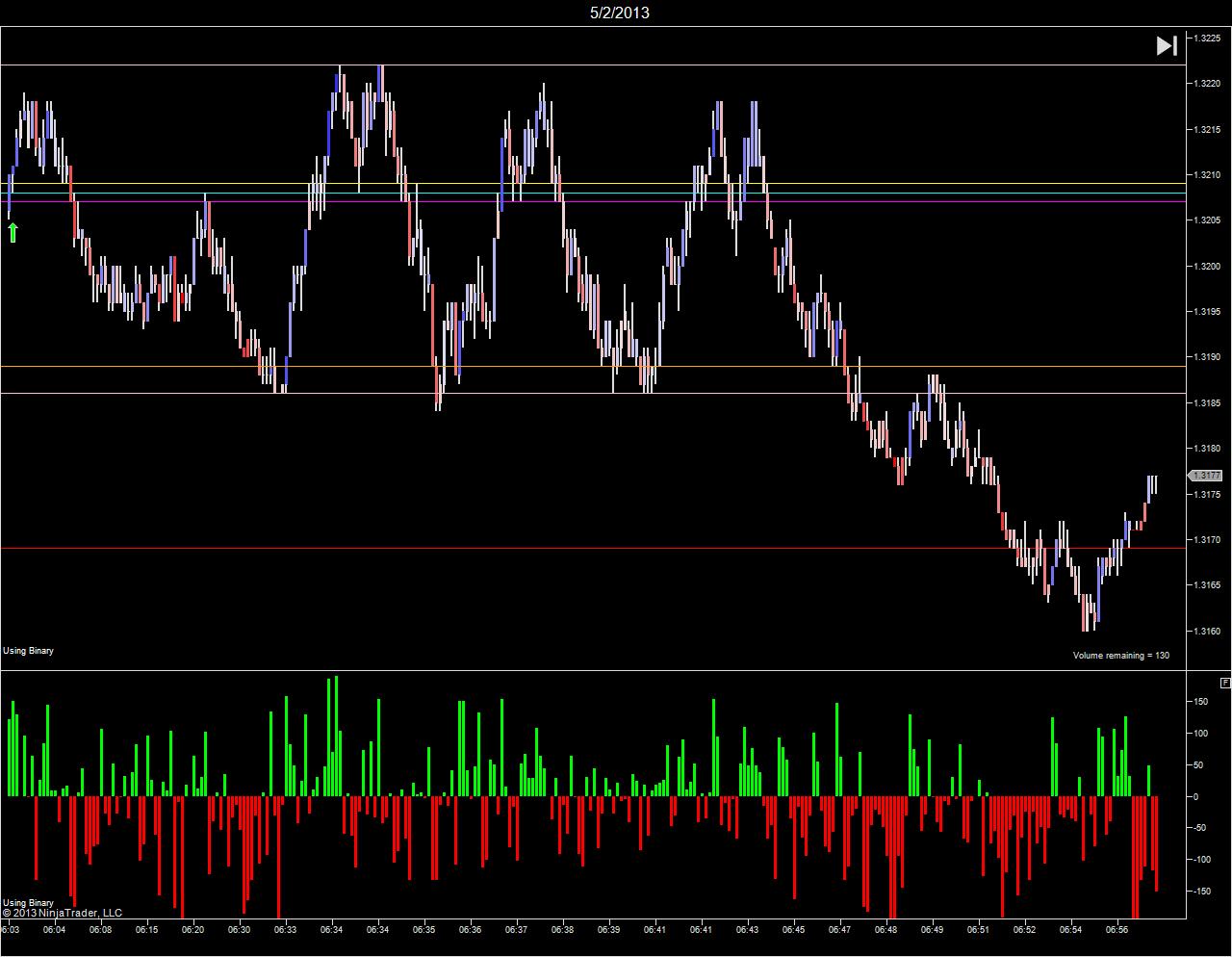Click the 06:08 time axis label
1232x957 pixels.
(x=100, y=930)
